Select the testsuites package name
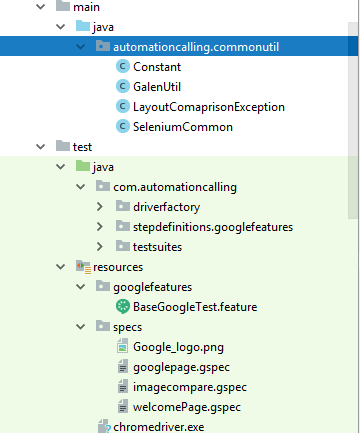 pyautogui.click(x=158, y=247)
